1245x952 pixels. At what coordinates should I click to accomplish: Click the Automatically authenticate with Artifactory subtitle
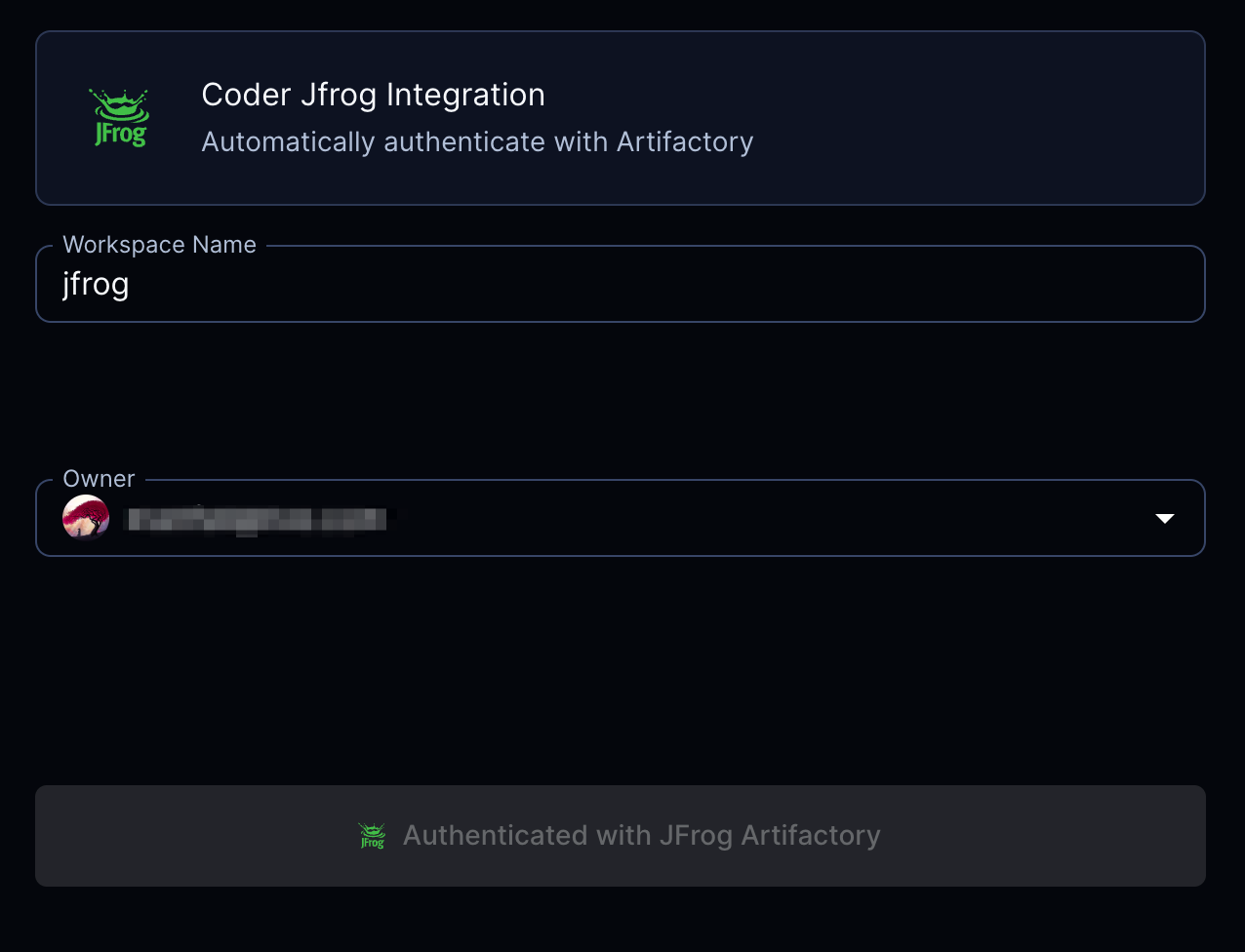tap(476, 141)
